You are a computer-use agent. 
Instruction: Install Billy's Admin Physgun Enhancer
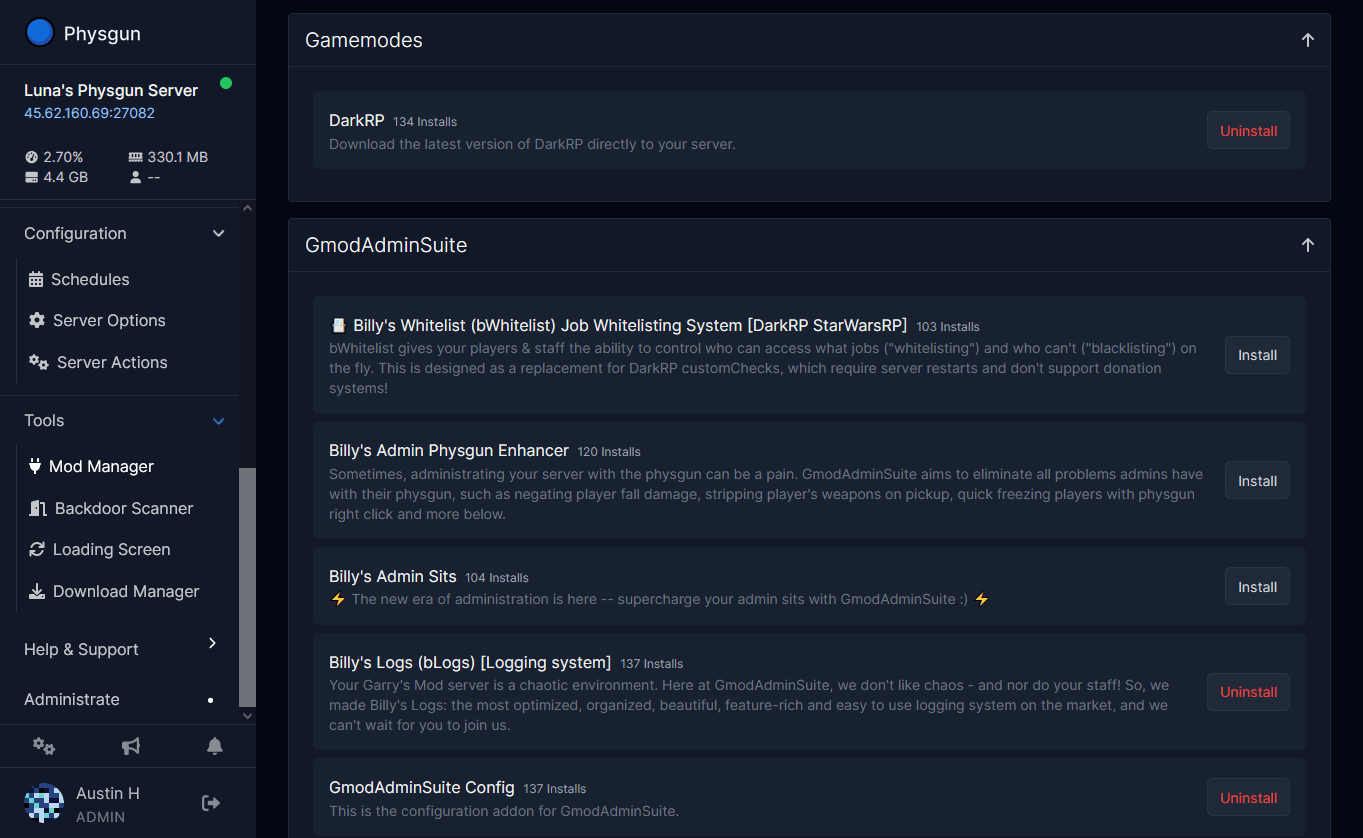[x=1257, y=481]
